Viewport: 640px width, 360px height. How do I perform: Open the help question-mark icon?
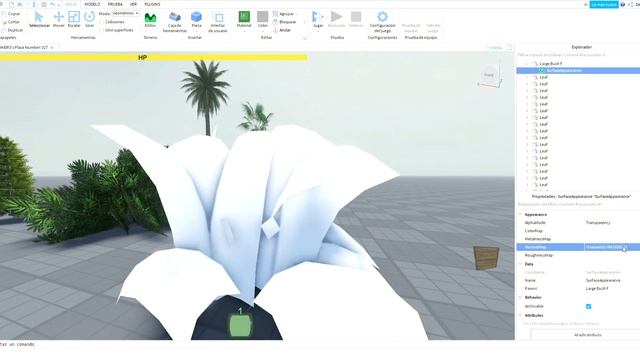pyautogui.click(x=623, y=4)
